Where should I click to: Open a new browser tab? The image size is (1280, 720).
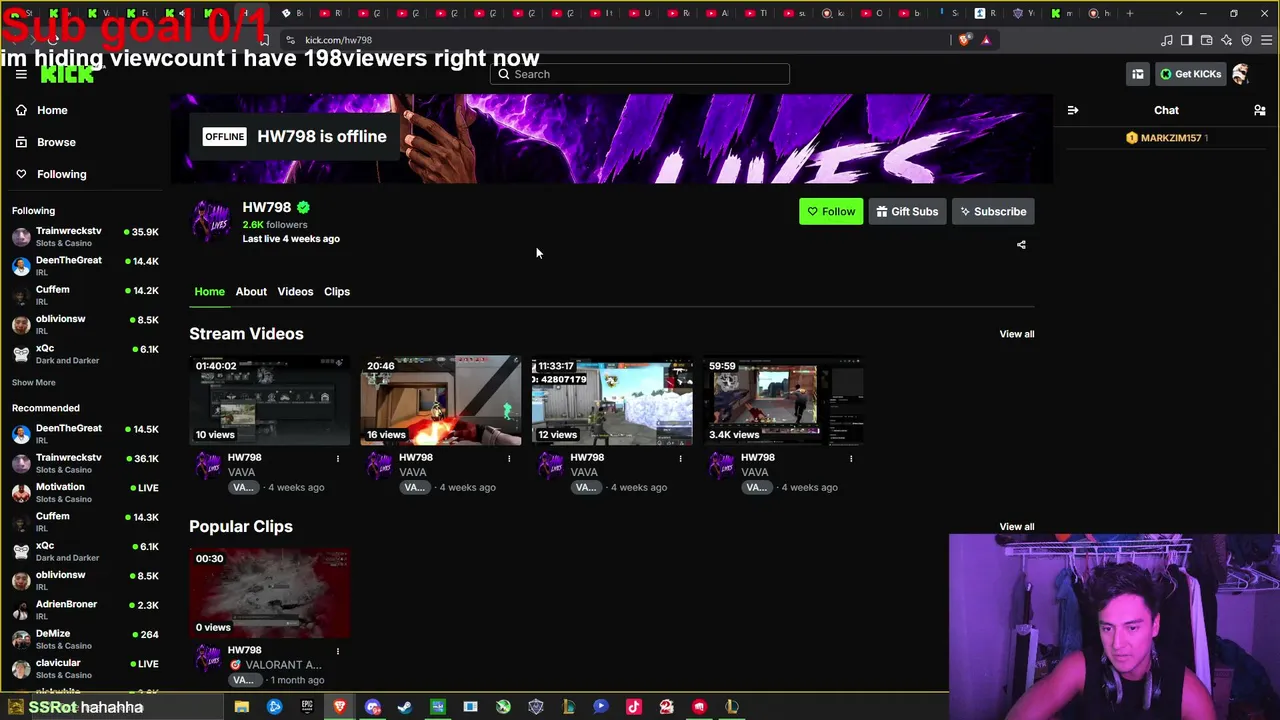[x=1130, y=13]
